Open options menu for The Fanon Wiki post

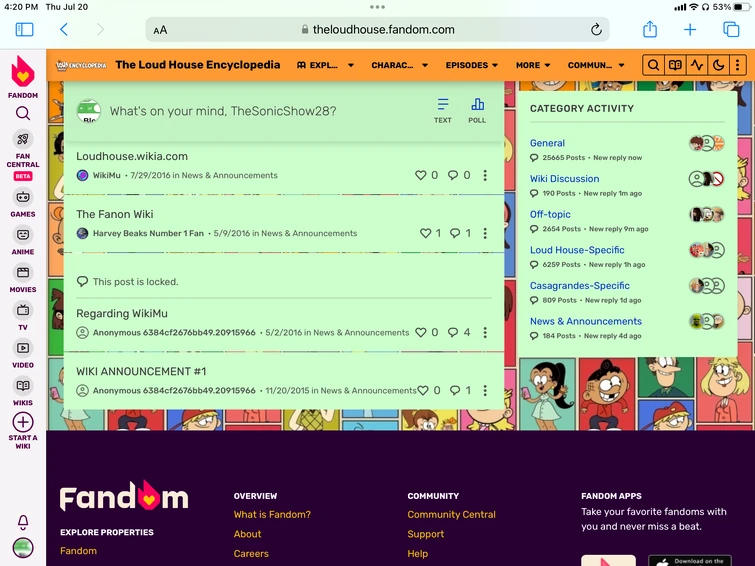point(485,233)
